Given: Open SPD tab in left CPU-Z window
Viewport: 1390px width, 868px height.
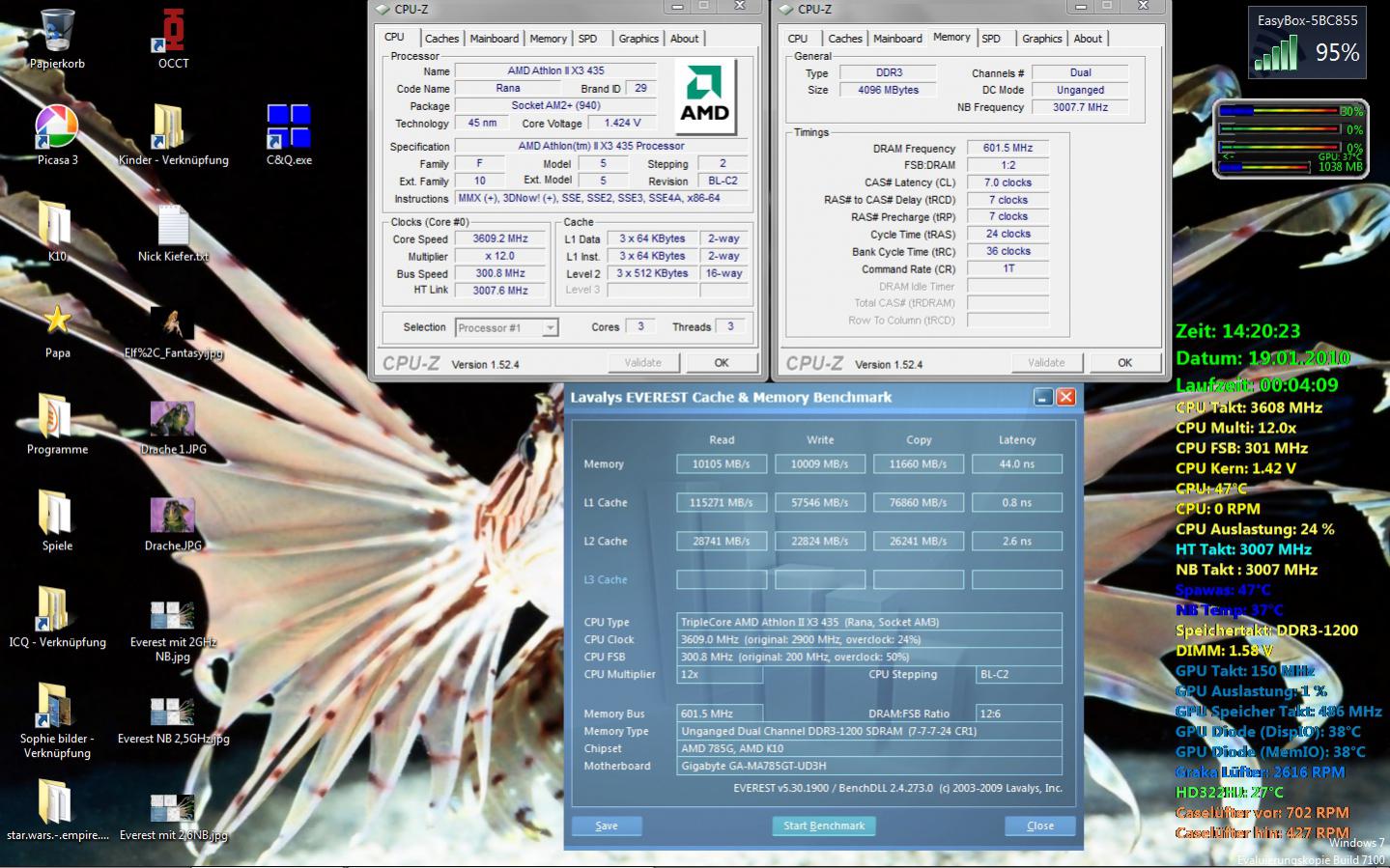Looking at the screenshot, I should 587,39.
